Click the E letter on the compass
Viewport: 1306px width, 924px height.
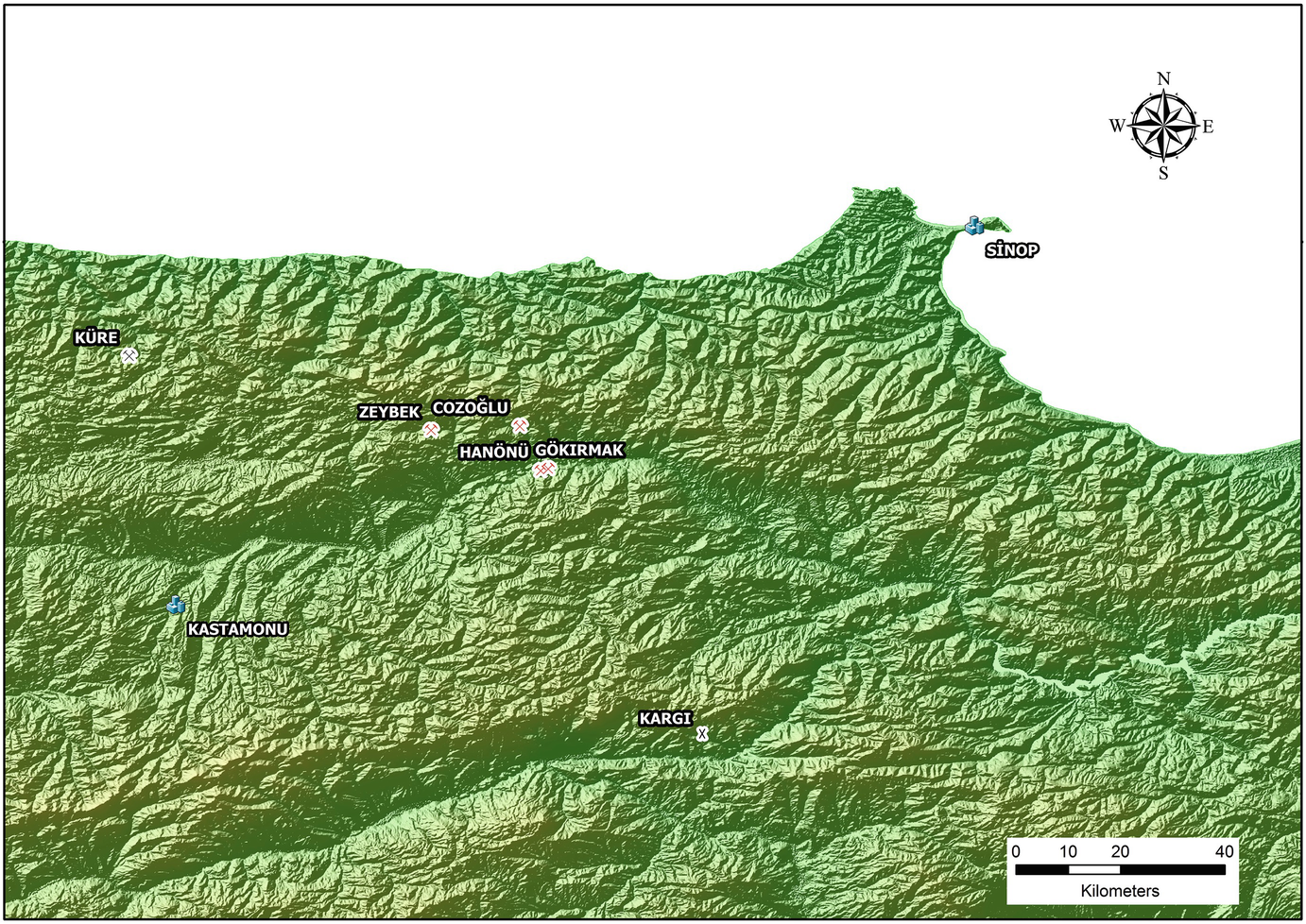click(x=1208, y=127)
